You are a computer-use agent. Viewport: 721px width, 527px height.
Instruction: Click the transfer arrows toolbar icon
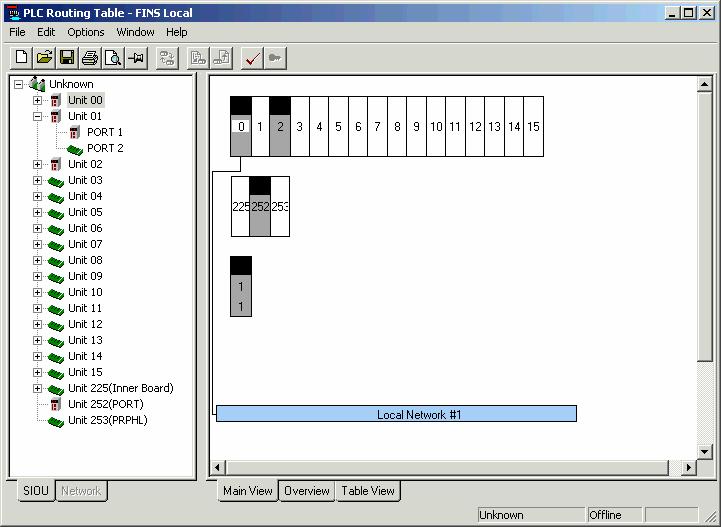(x=167, y=58)
